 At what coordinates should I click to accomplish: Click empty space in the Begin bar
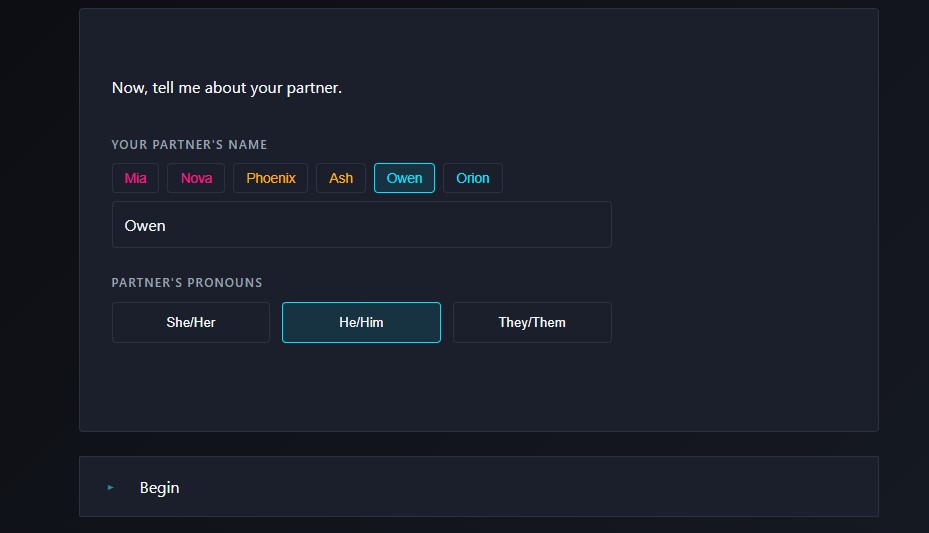pos(600,487)
